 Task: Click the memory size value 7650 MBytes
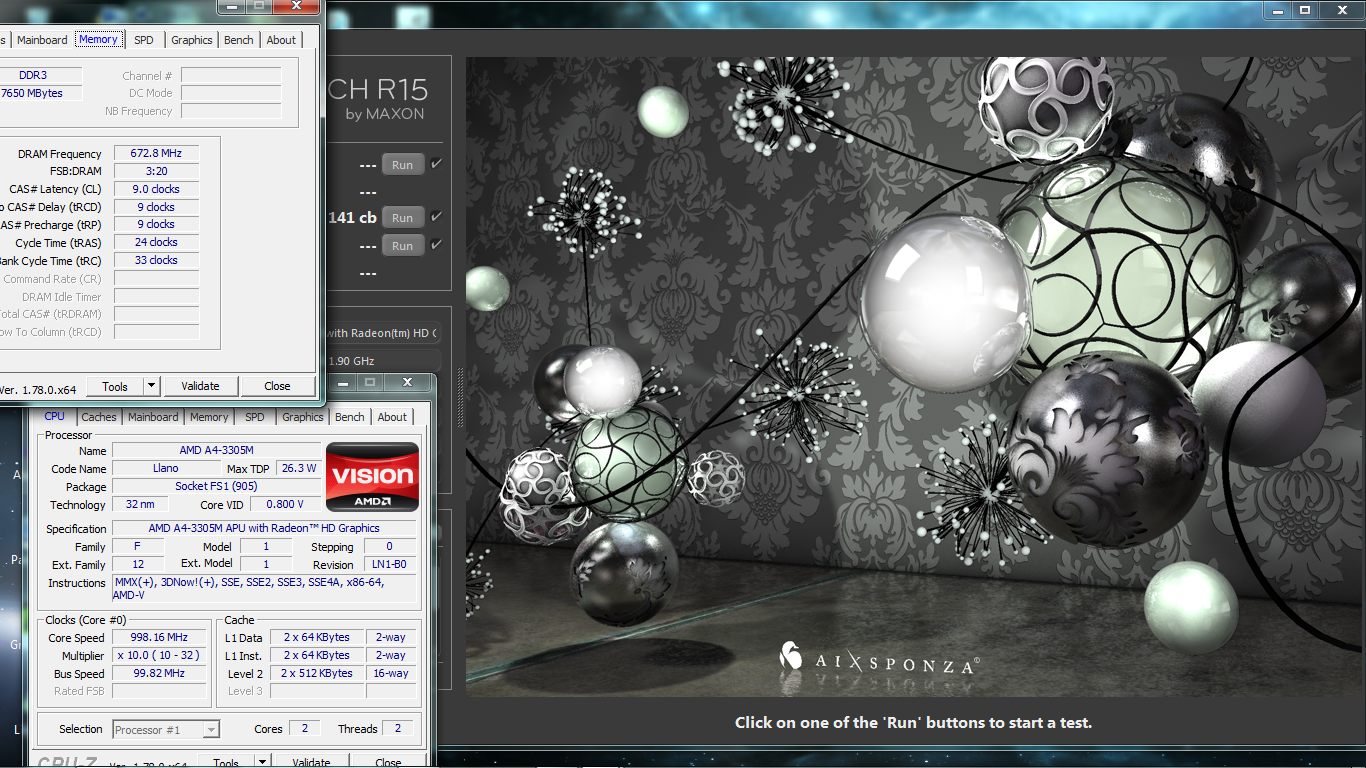click(x=40, y=93)
